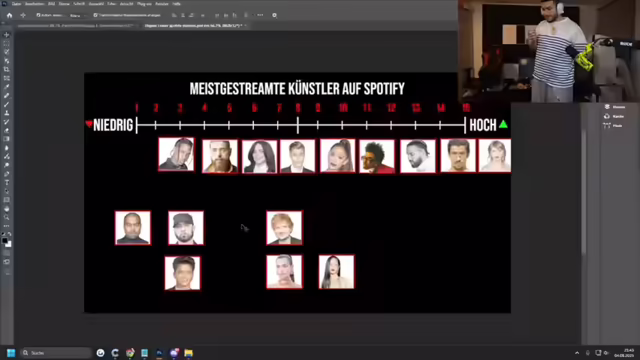Image resolution: width=640 pixels, height=360 pixels.
Task: Align left edges in options bar
Action: click(x=174, y=15)
